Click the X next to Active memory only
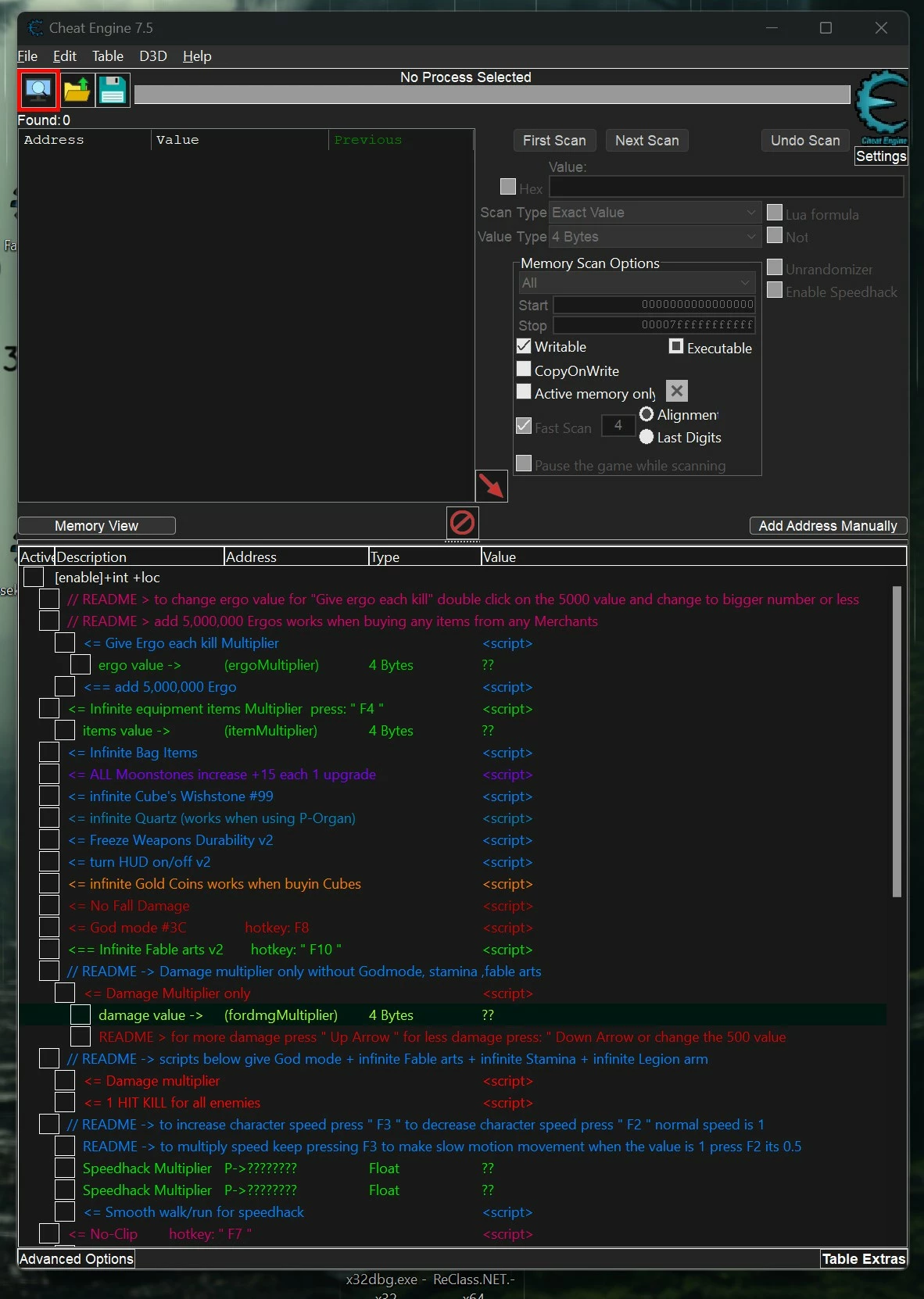This screenshot has width=924, height=1299. 677,391
